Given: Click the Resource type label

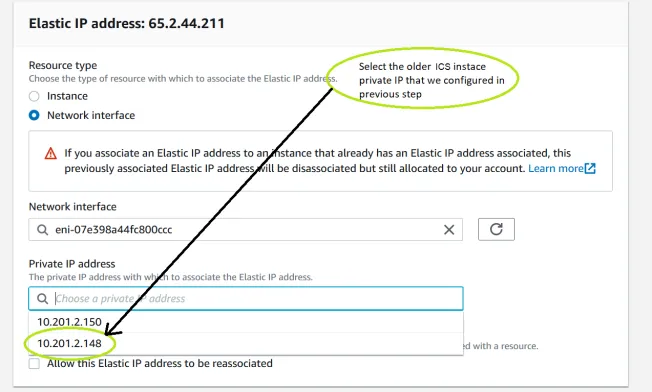Looking at the screenshot, I should 63,65.
